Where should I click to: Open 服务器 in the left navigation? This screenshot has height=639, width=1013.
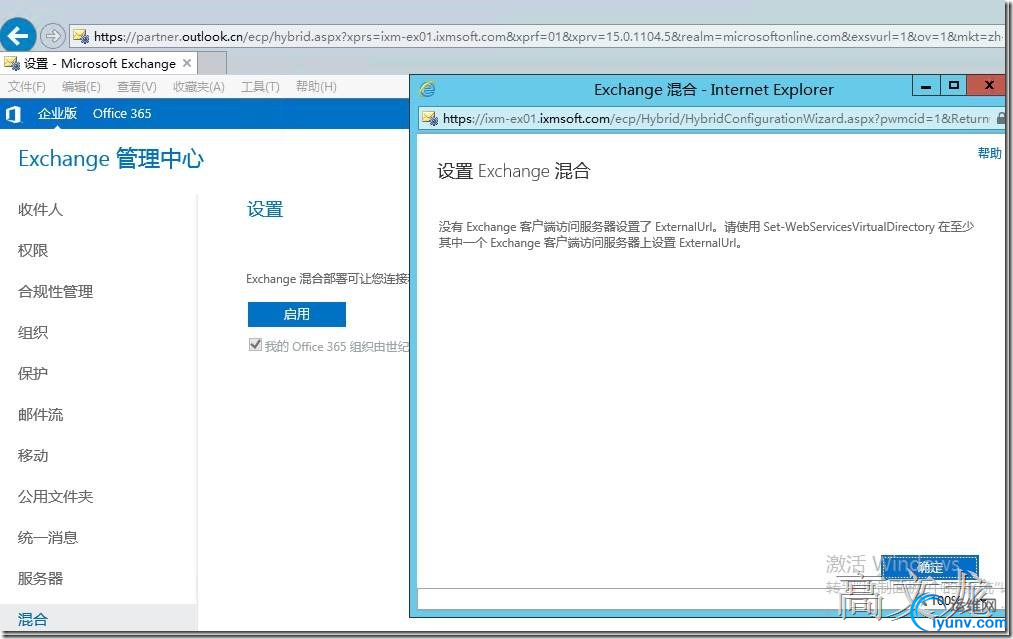[x=40, y=579]
